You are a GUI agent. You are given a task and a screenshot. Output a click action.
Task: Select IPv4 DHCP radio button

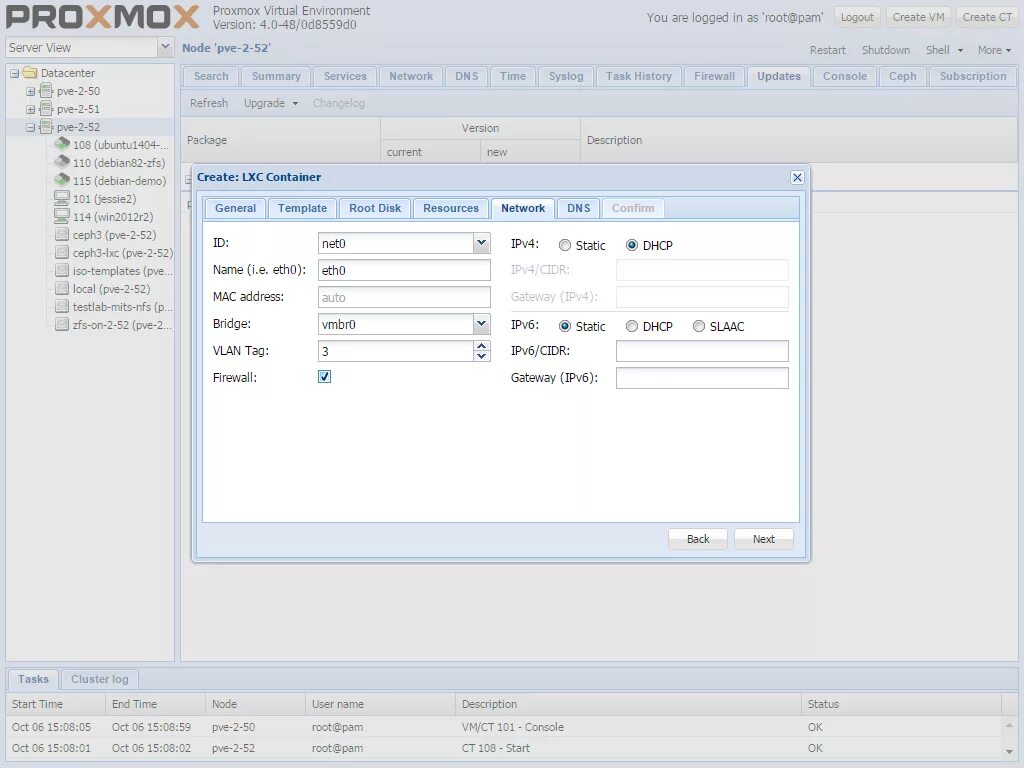coord(632,246)
